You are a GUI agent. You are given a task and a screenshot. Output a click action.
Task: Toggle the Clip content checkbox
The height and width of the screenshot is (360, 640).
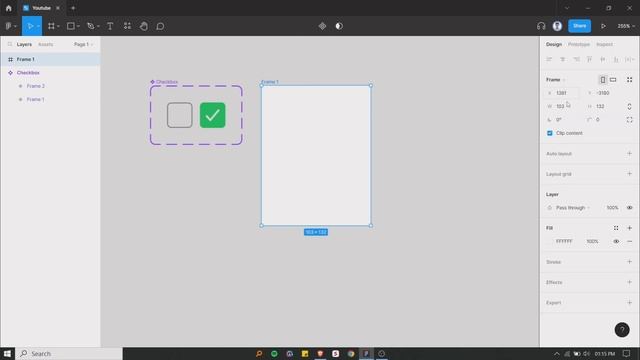coord(549,133)
